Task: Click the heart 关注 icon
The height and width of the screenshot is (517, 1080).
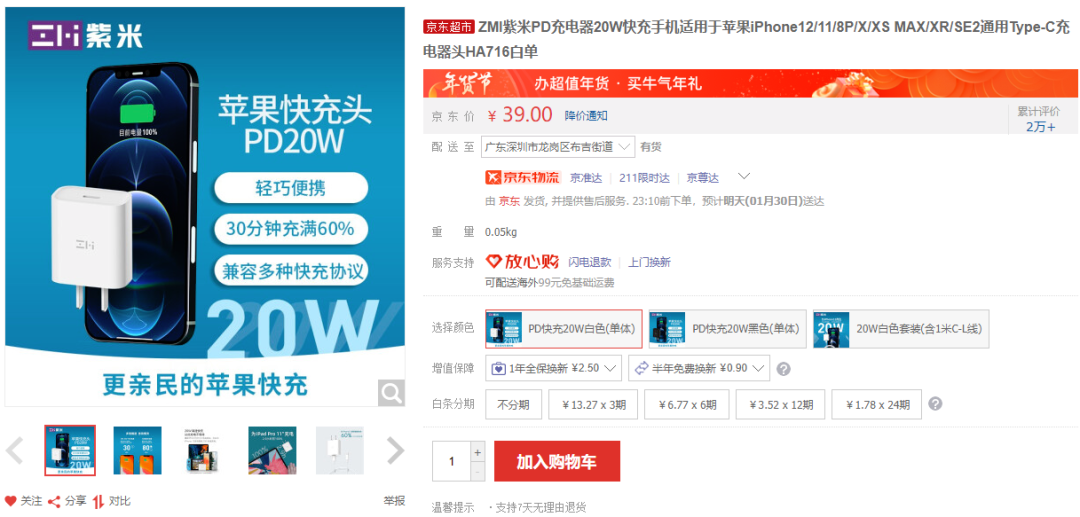Action: 10,500
